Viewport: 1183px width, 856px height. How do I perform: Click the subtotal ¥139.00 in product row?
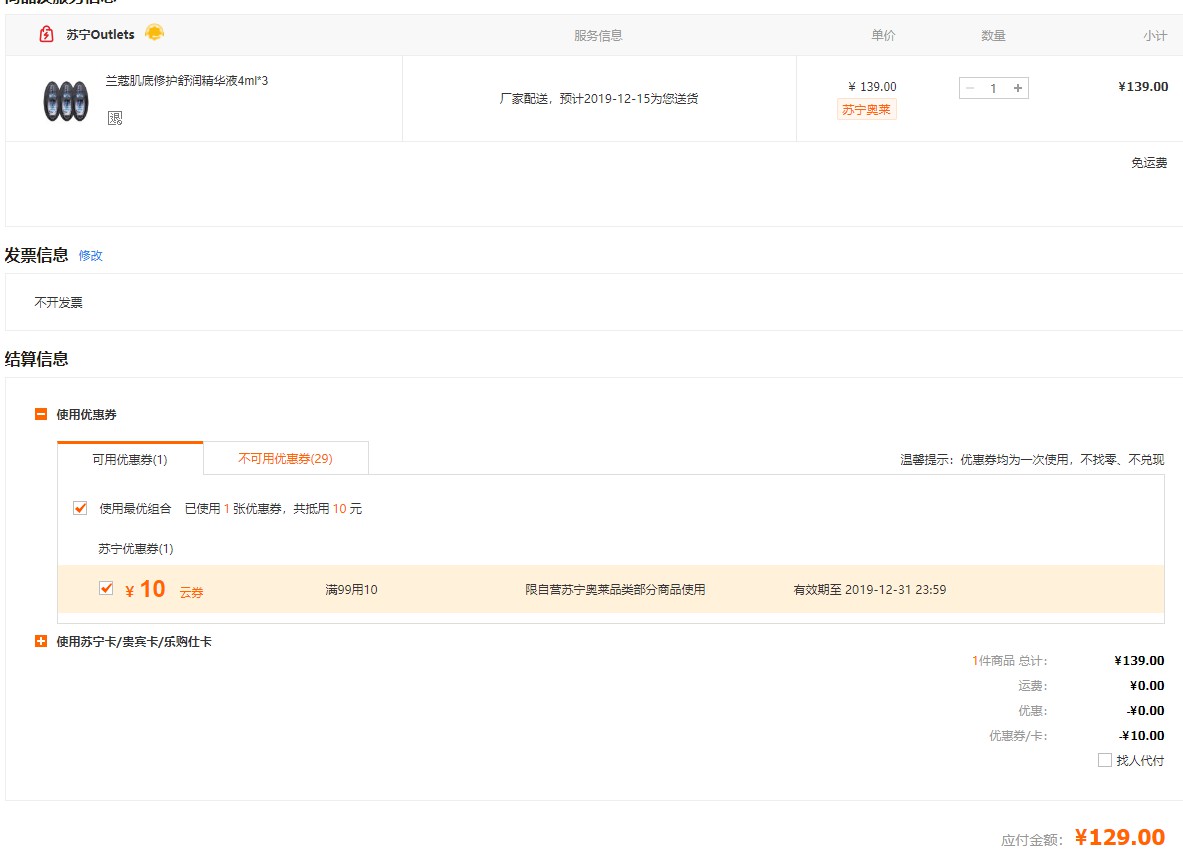[1143, 87]
